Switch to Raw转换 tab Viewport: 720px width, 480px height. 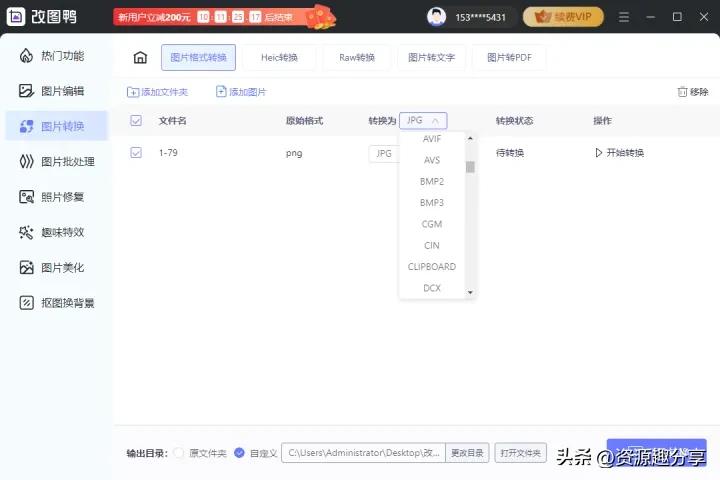click(357, 57)
